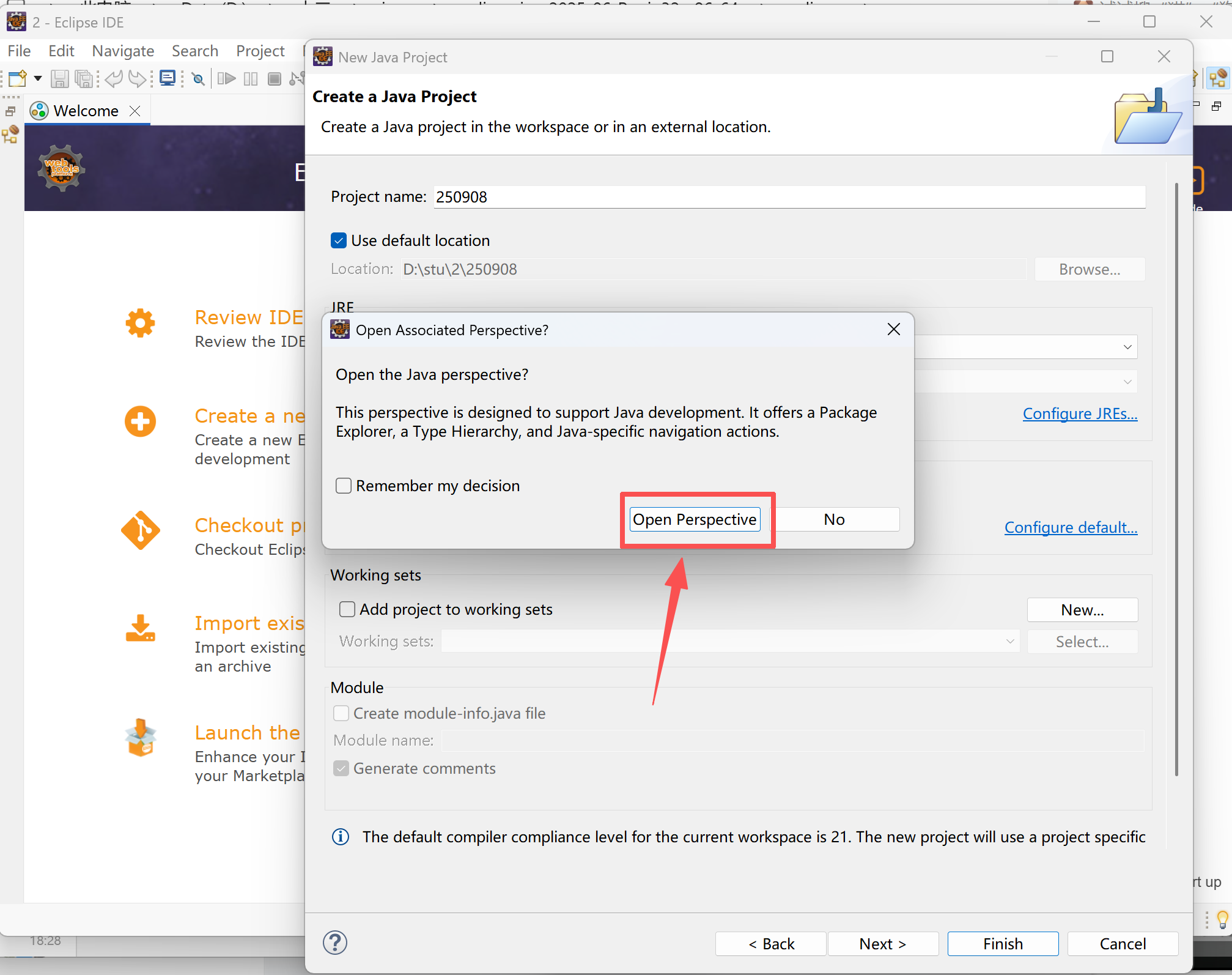The height and width of the screenshot is (975, 1232).
Task: Uncheck Use default location
Action: tap(339, 240)
